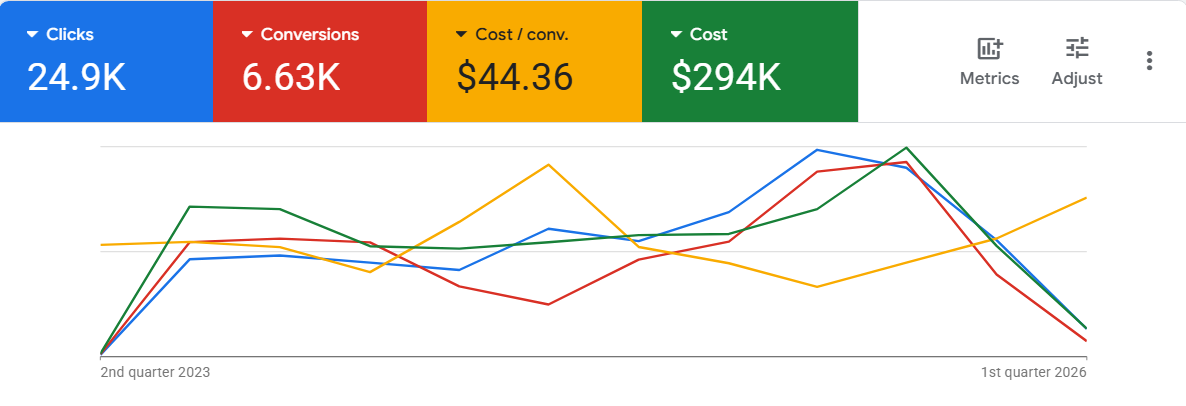This screenshot has width=1186, height=406.
Task: Expand the Conversions metric dropdown arrow
Action: (247, 34)
